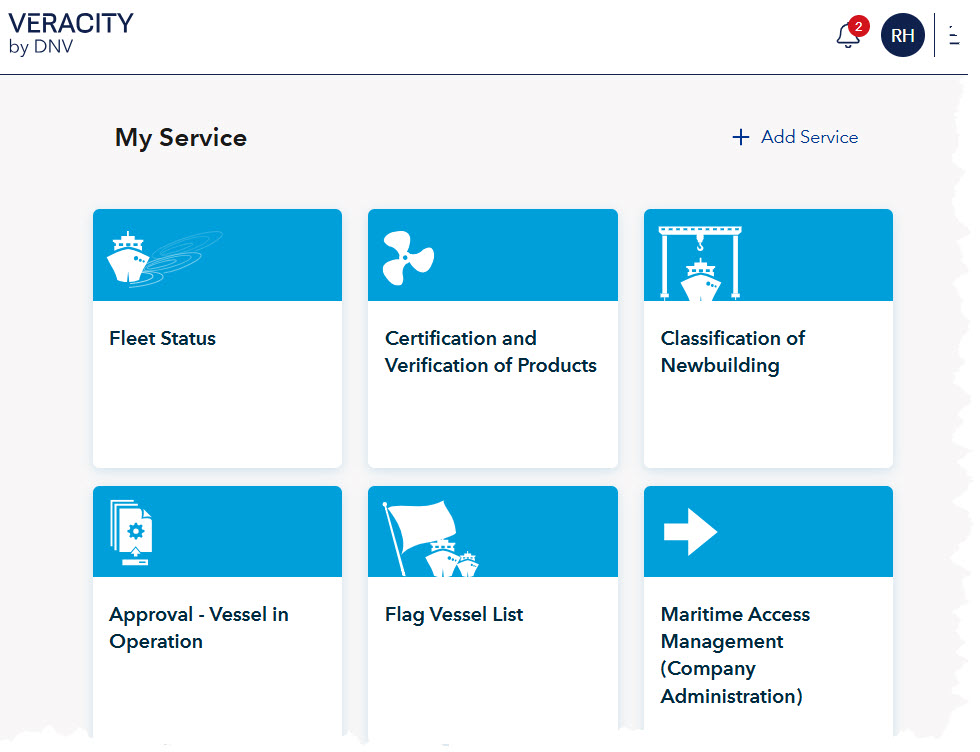Click the shipyard crane icon
Image resolution: width=980 pixels, height=752 pixels.
700,262
